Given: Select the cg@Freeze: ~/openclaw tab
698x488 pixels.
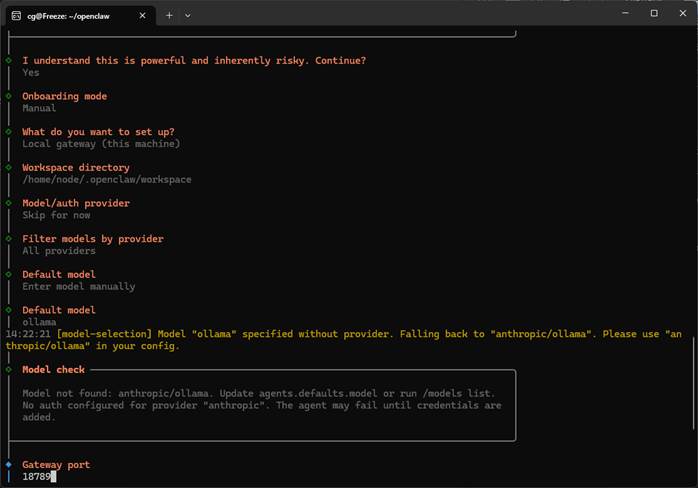Looking at the screenshot, I should pos(75,14).
